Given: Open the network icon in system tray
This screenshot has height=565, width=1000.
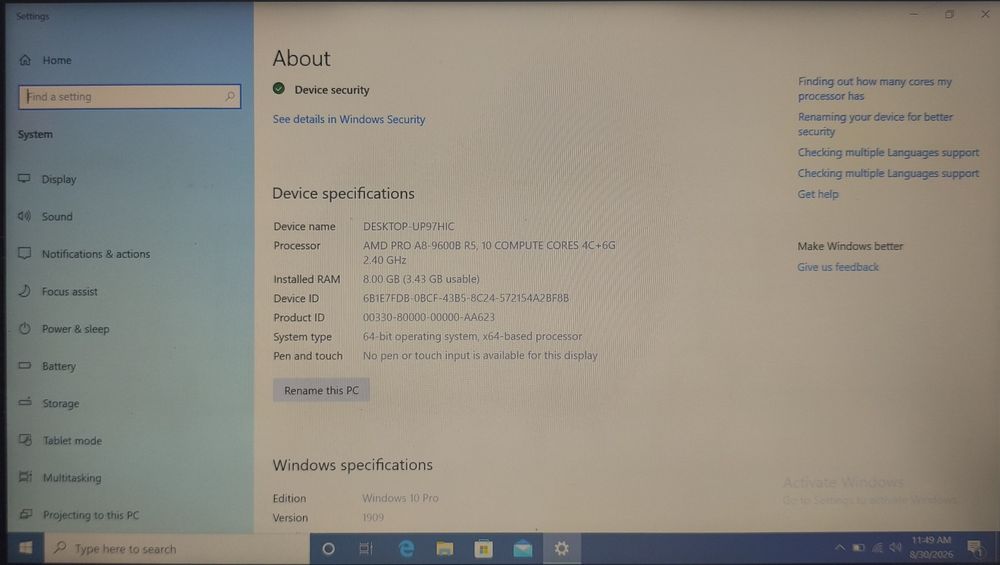Looking at the screenshot, I should click(x=878, y=548).
